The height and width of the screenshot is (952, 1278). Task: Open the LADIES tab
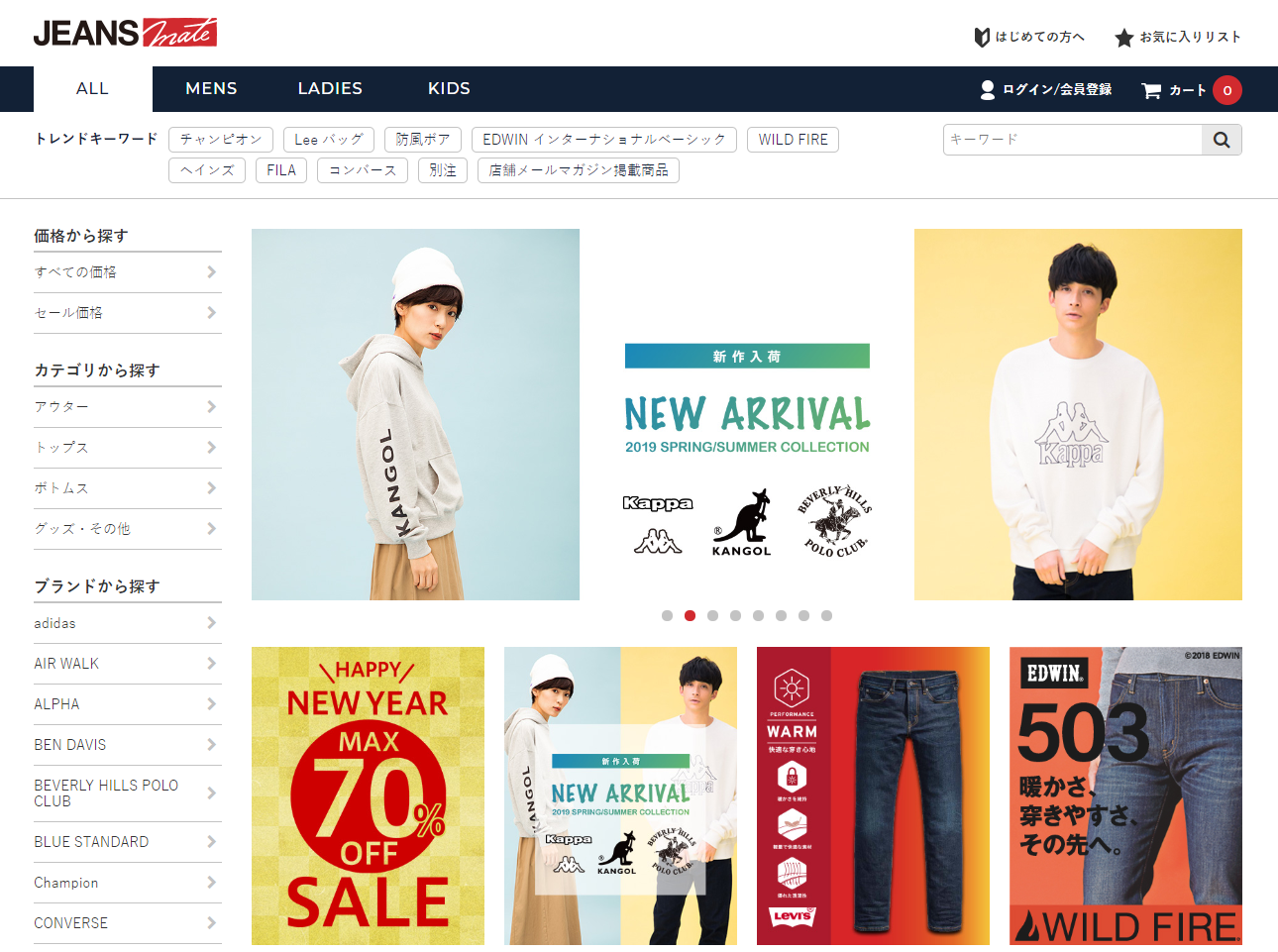pos(330,89)
